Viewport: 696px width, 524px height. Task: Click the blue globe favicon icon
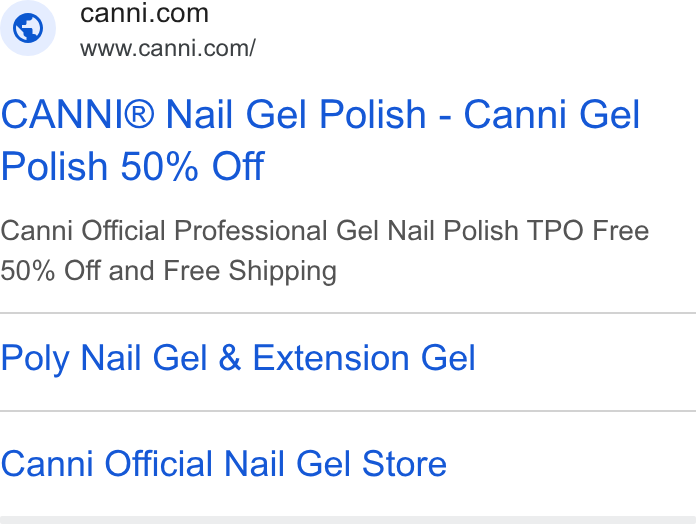point(28,28)
